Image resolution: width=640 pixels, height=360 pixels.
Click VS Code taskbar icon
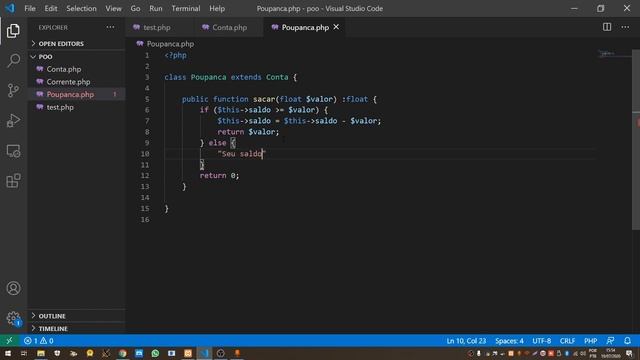pyautogui.click(x=204, y=353)
